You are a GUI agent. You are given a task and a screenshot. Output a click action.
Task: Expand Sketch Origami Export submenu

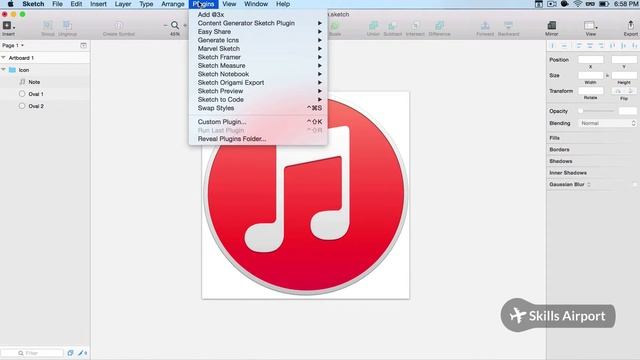click(x=258, y=82)
